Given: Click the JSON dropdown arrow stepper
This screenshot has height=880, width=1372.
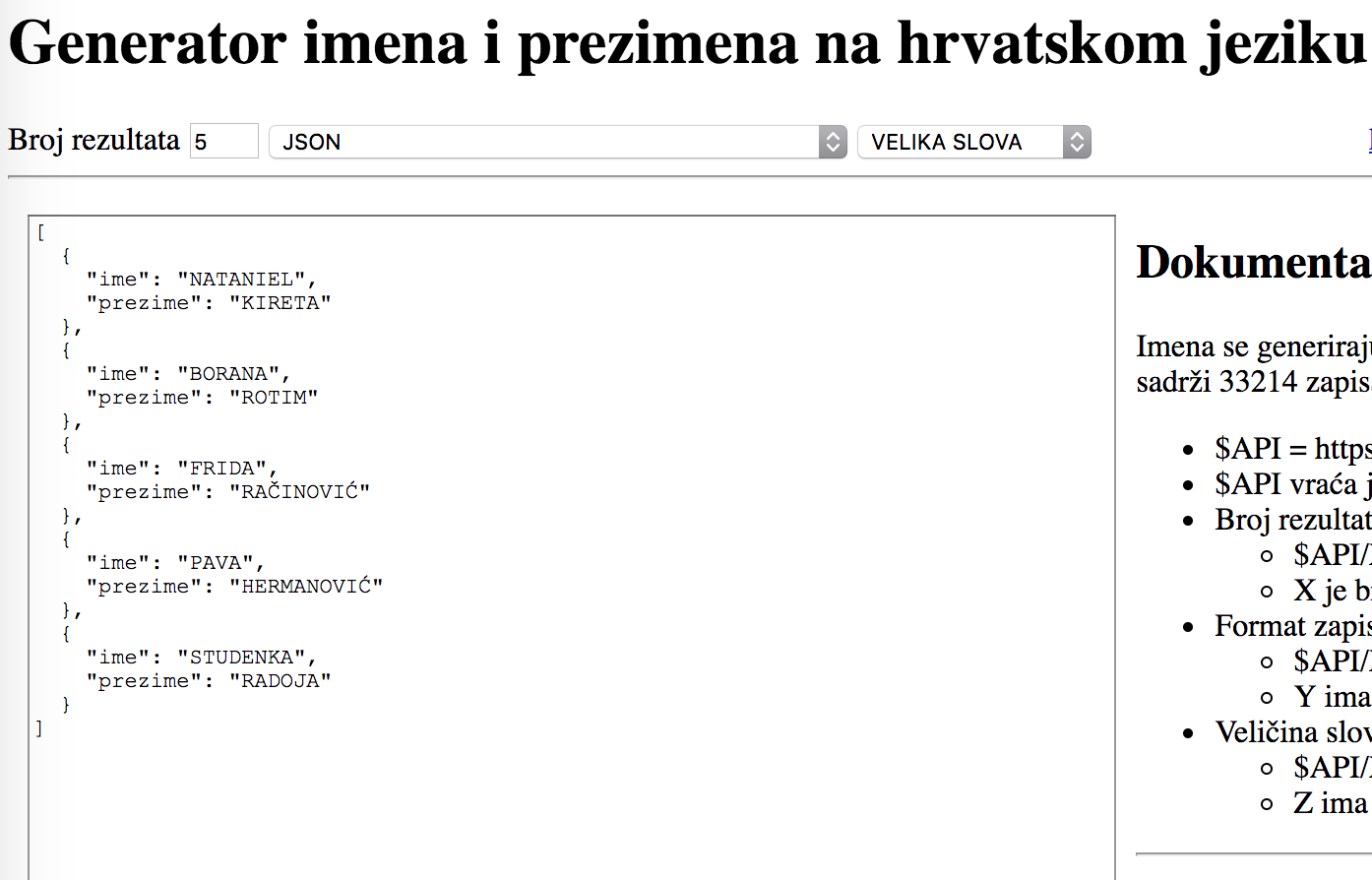Looking at the screenshot, I should (x=833, y=142).
